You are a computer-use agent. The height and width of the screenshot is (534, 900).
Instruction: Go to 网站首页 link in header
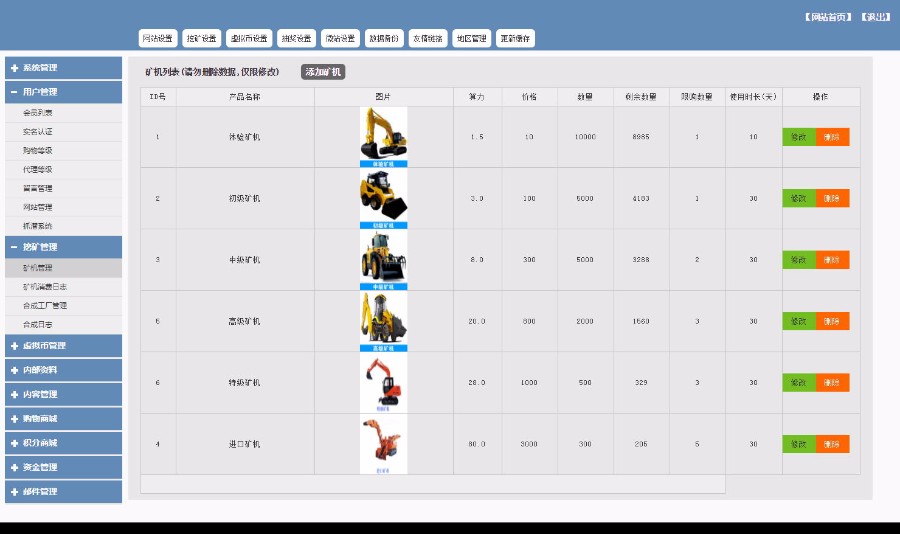pos(828,17)
